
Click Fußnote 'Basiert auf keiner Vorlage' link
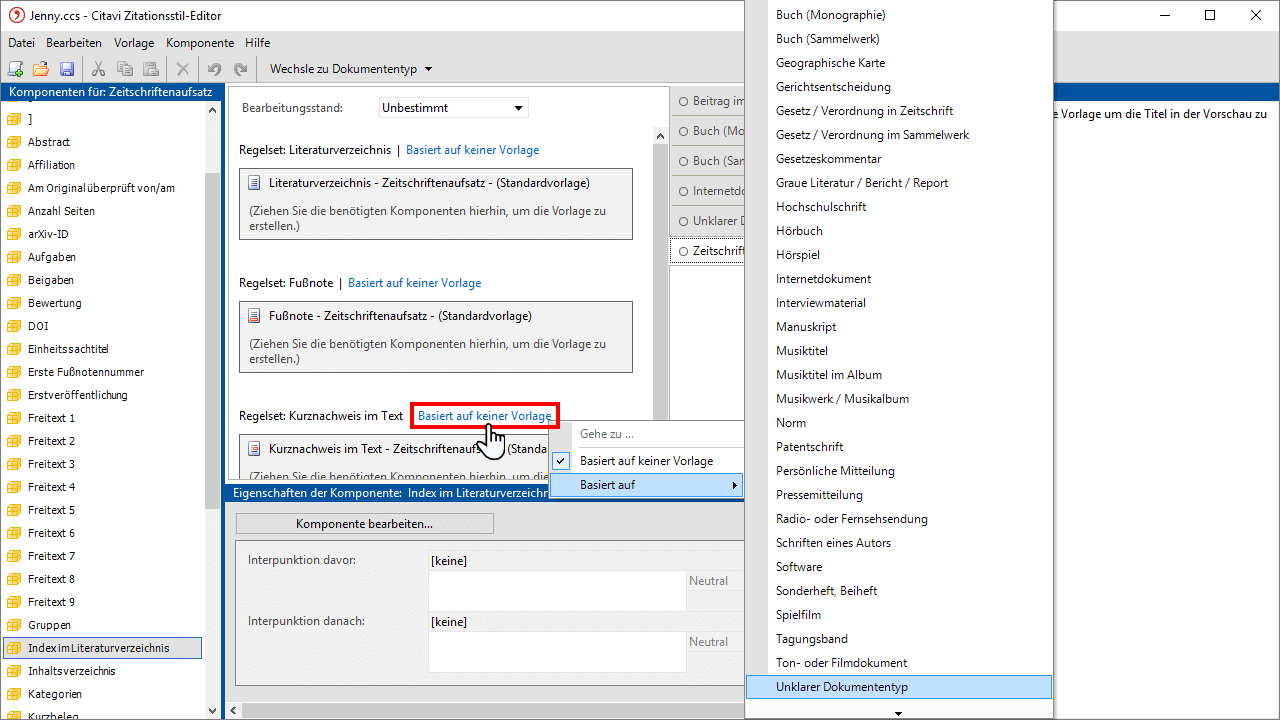click(414, 283)
